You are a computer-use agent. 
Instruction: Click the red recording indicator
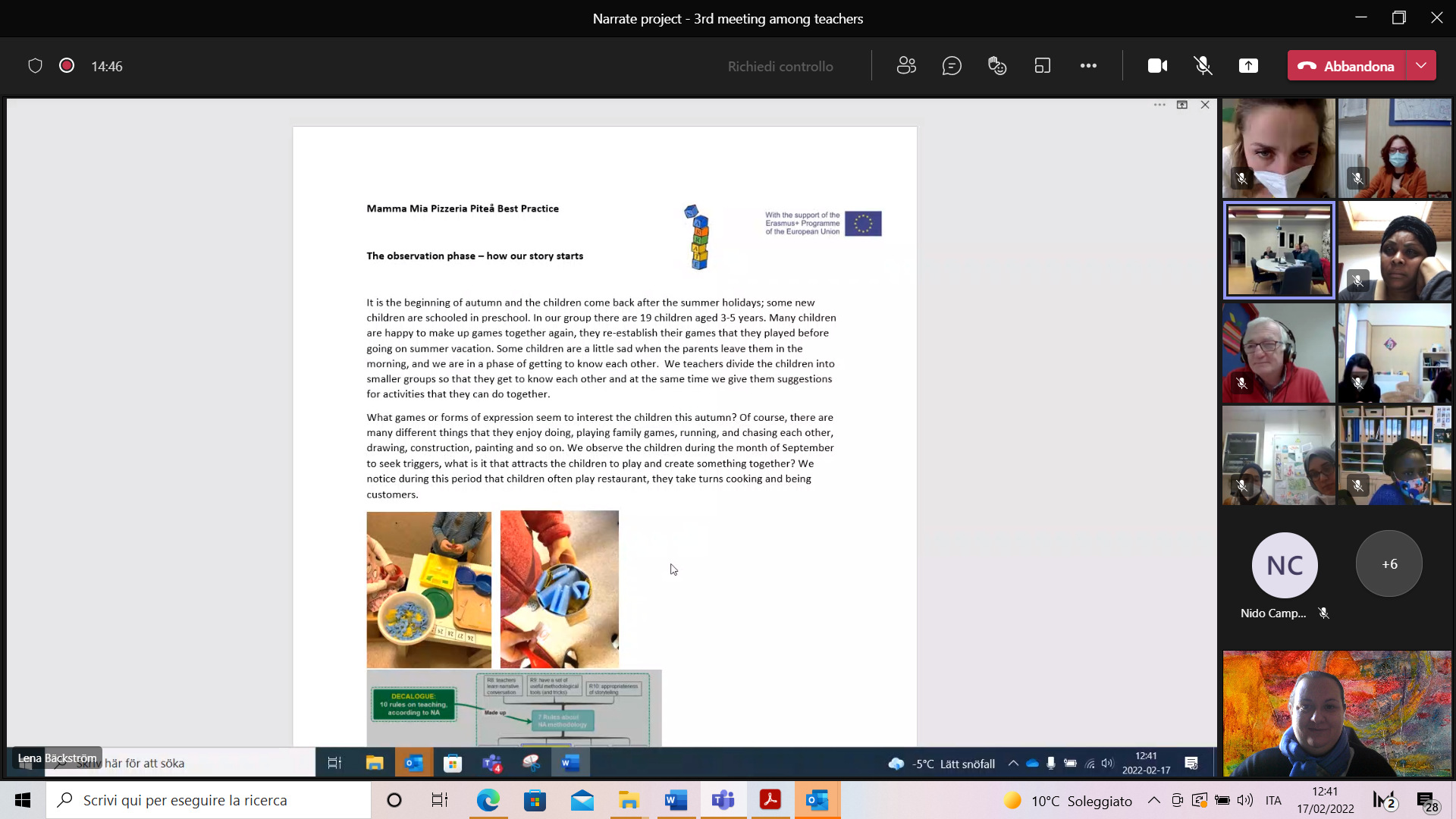pyautogui.click(x=67, y=66)
